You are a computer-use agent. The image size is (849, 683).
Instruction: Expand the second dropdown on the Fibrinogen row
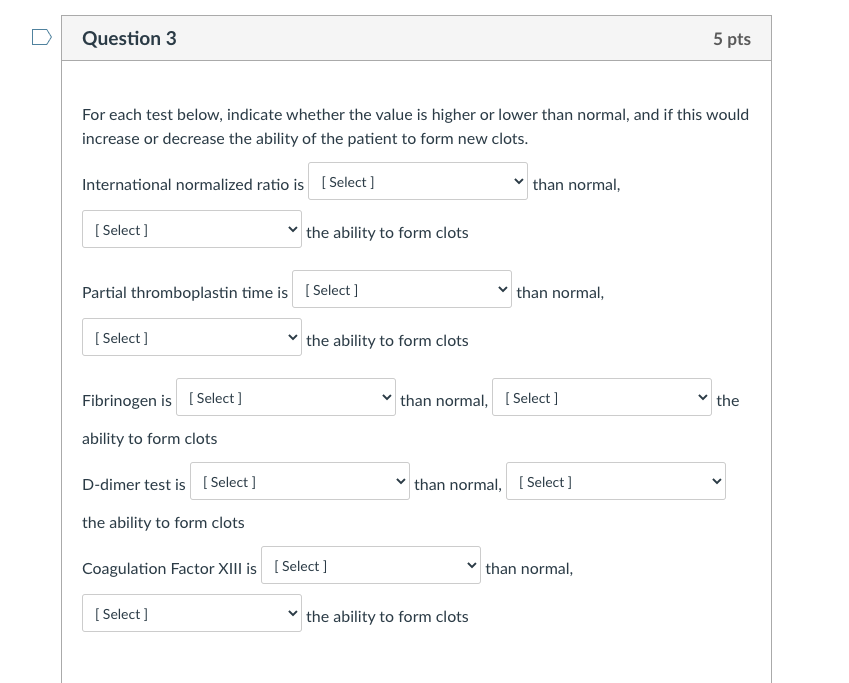pos(601,398)
